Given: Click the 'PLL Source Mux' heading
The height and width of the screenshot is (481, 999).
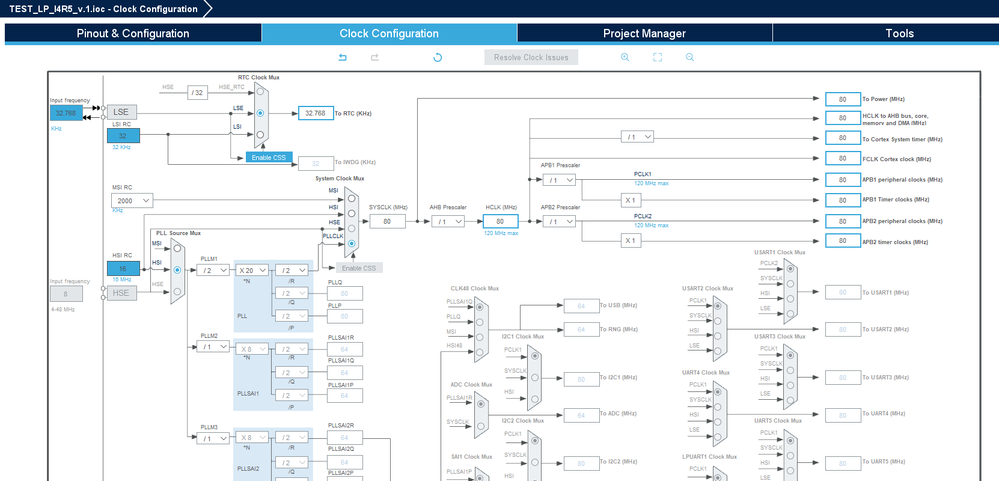Looking at the screenshot, I should coord(177,233).
